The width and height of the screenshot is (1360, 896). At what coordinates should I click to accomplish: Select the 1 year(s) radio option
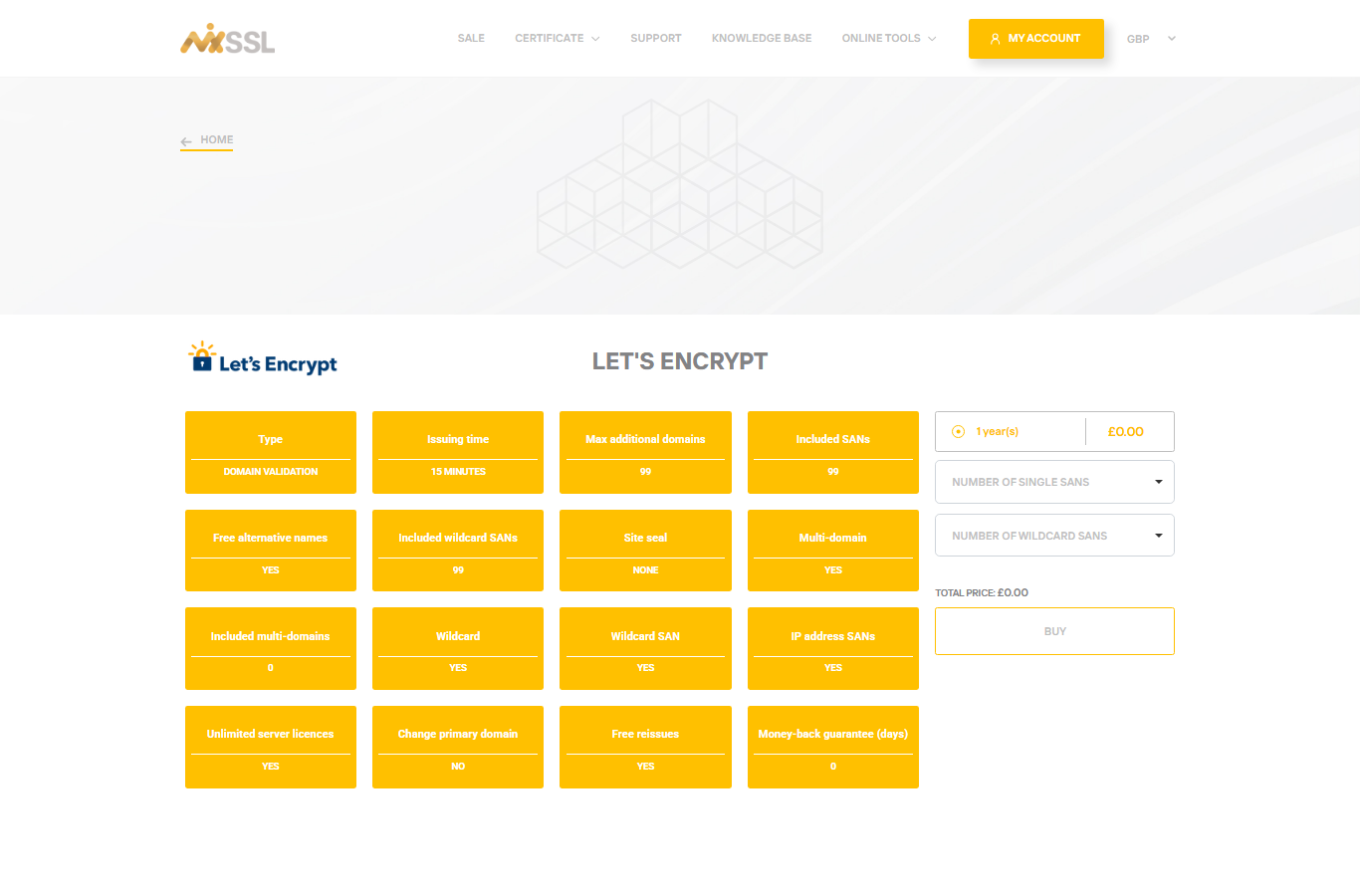point(958,432)
